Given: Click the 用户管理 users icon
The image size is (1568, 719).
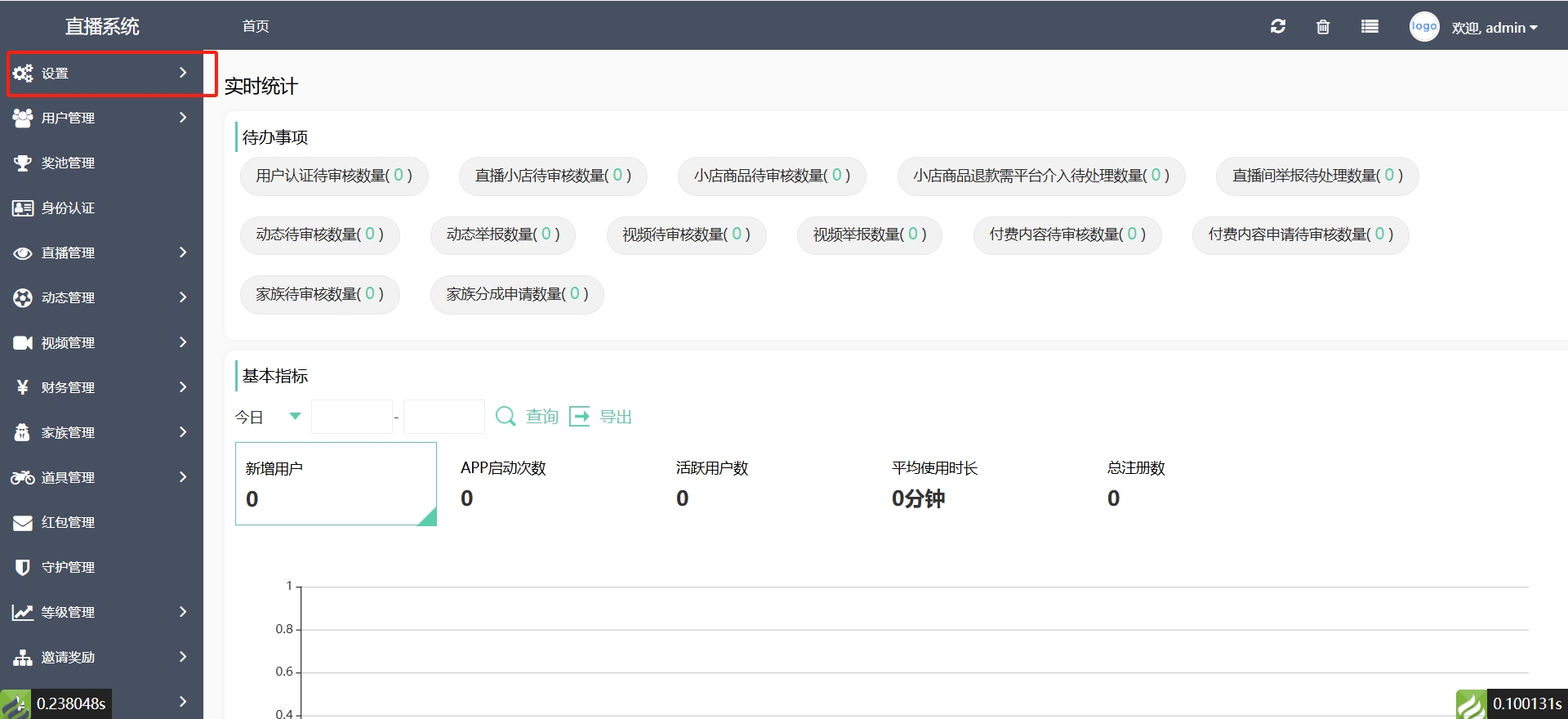Looking at the screenshot, I should (x=23, y=118).
